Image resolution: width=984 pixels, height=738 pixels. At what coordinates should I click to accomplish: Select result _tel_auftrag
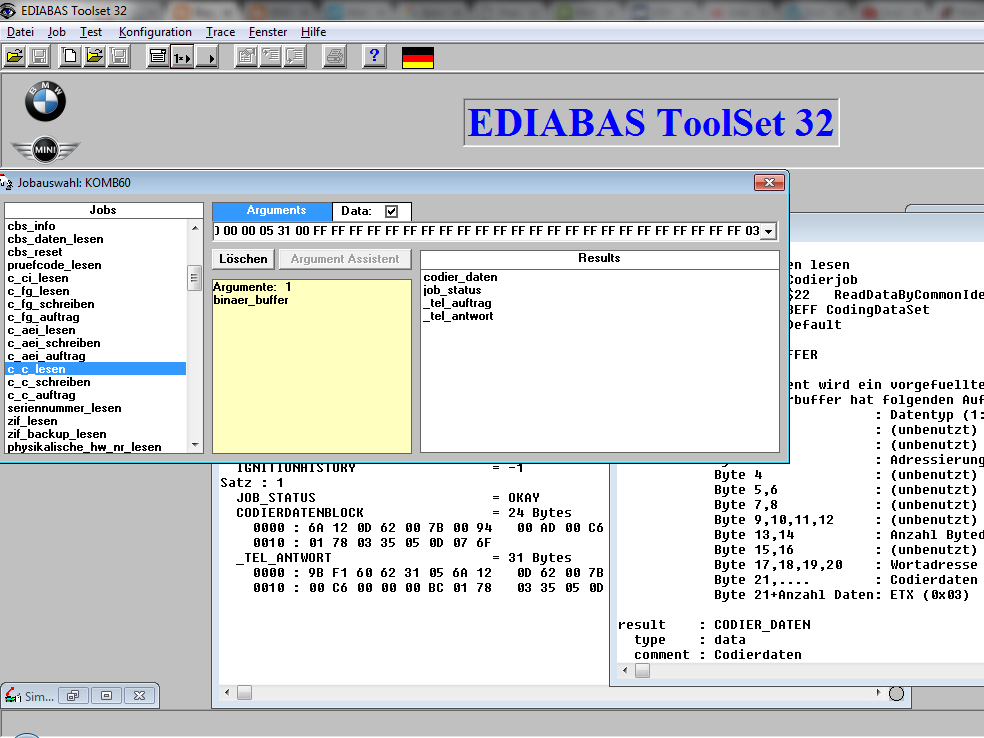point(457,303)
